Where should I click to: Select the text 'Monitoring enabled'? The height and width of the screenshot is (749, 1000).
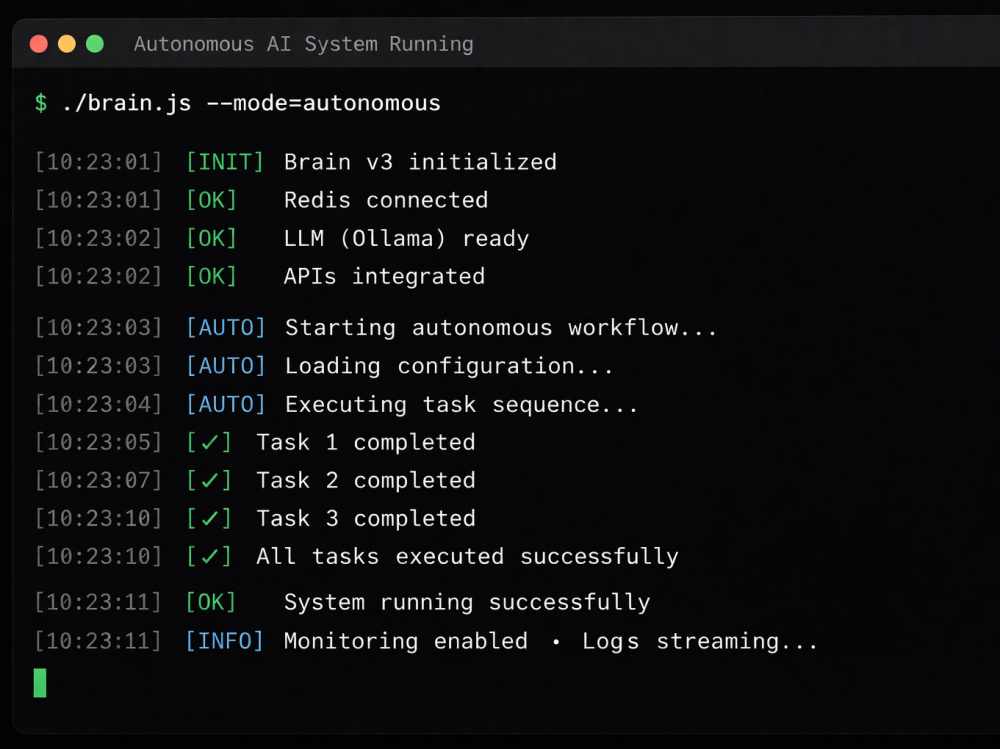coord(406,641)
